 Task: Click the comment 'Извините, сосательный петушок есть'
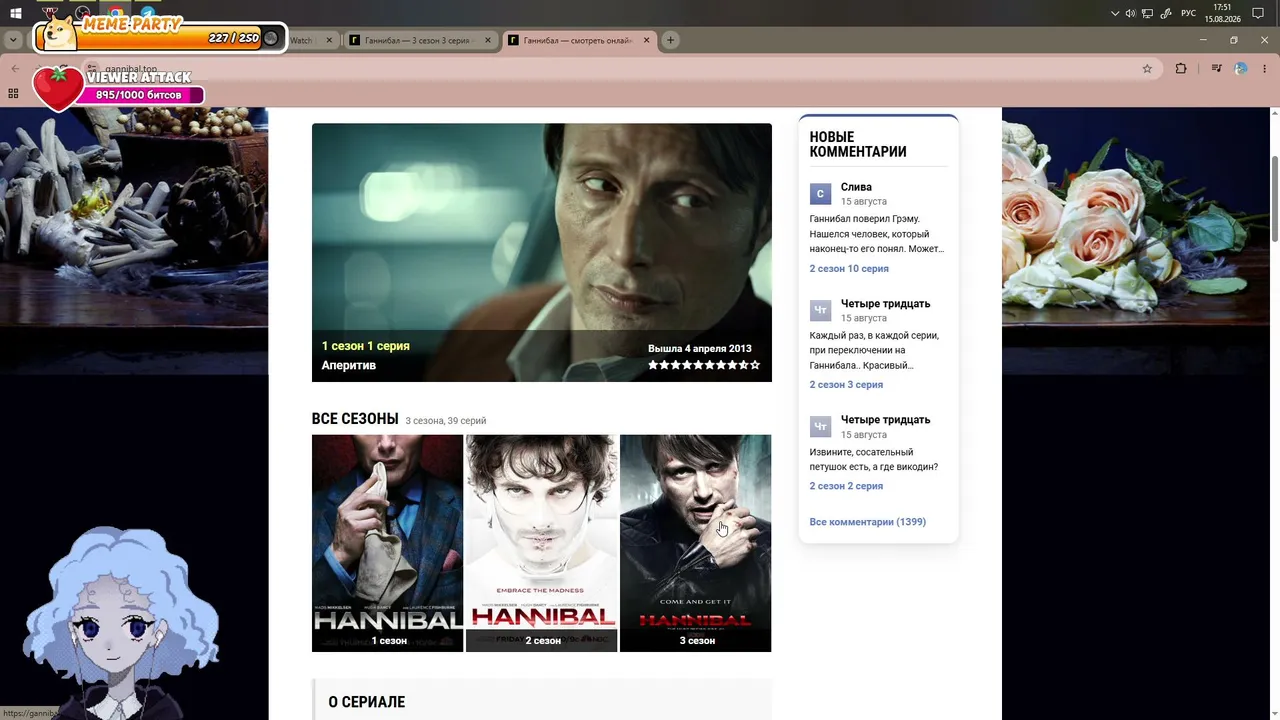874,460
